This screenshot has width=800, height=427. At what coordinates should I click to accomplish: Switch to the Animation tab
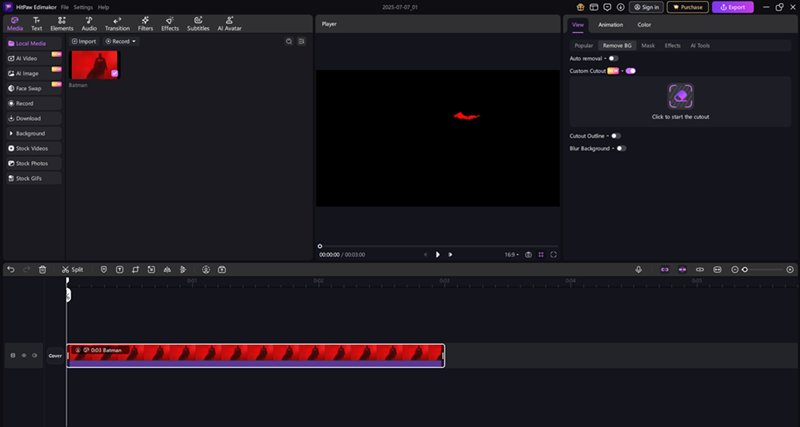tap(611, 24)
